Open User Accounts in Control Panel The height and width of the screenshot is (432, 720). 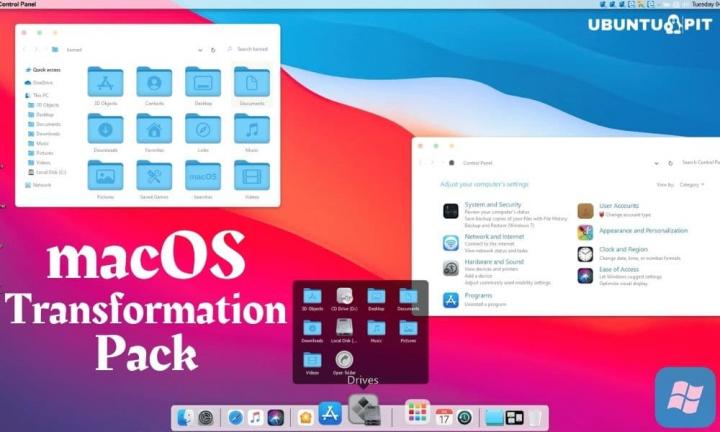coord(619,206)
